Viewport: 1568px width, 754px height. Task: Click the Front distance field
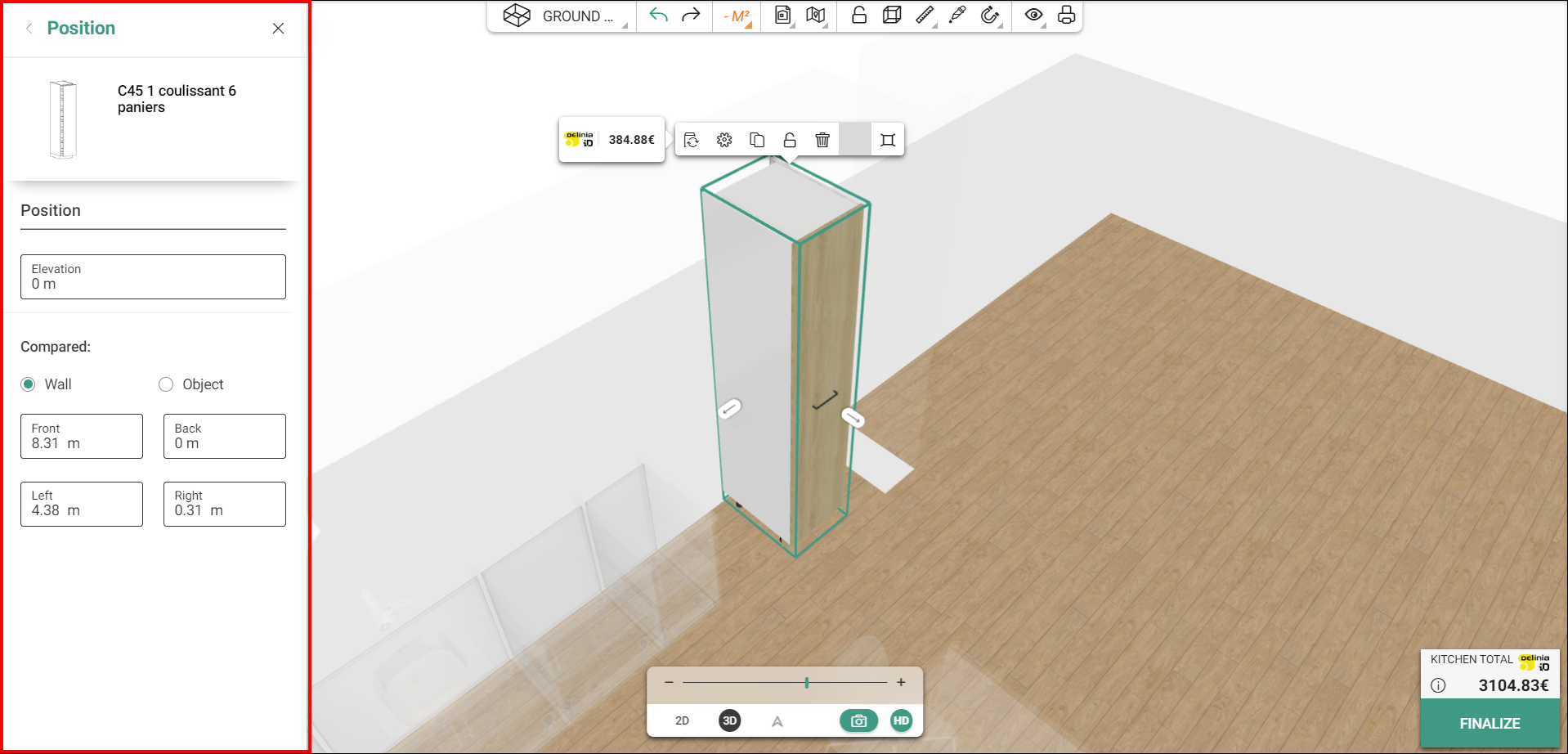[82, 436]
